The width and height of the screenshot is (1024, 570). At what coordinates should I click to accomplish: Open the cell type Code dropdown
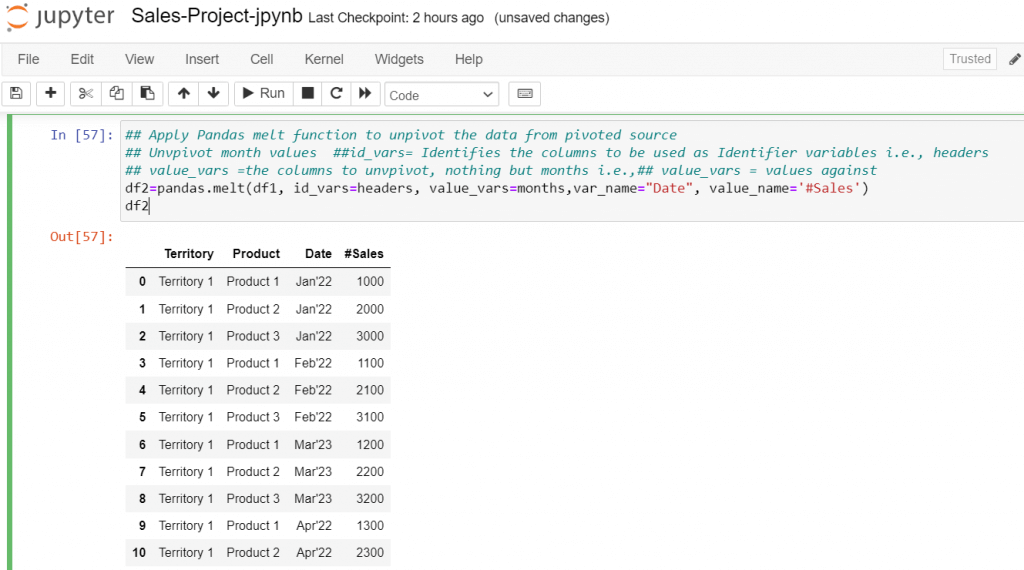[441, 95]
